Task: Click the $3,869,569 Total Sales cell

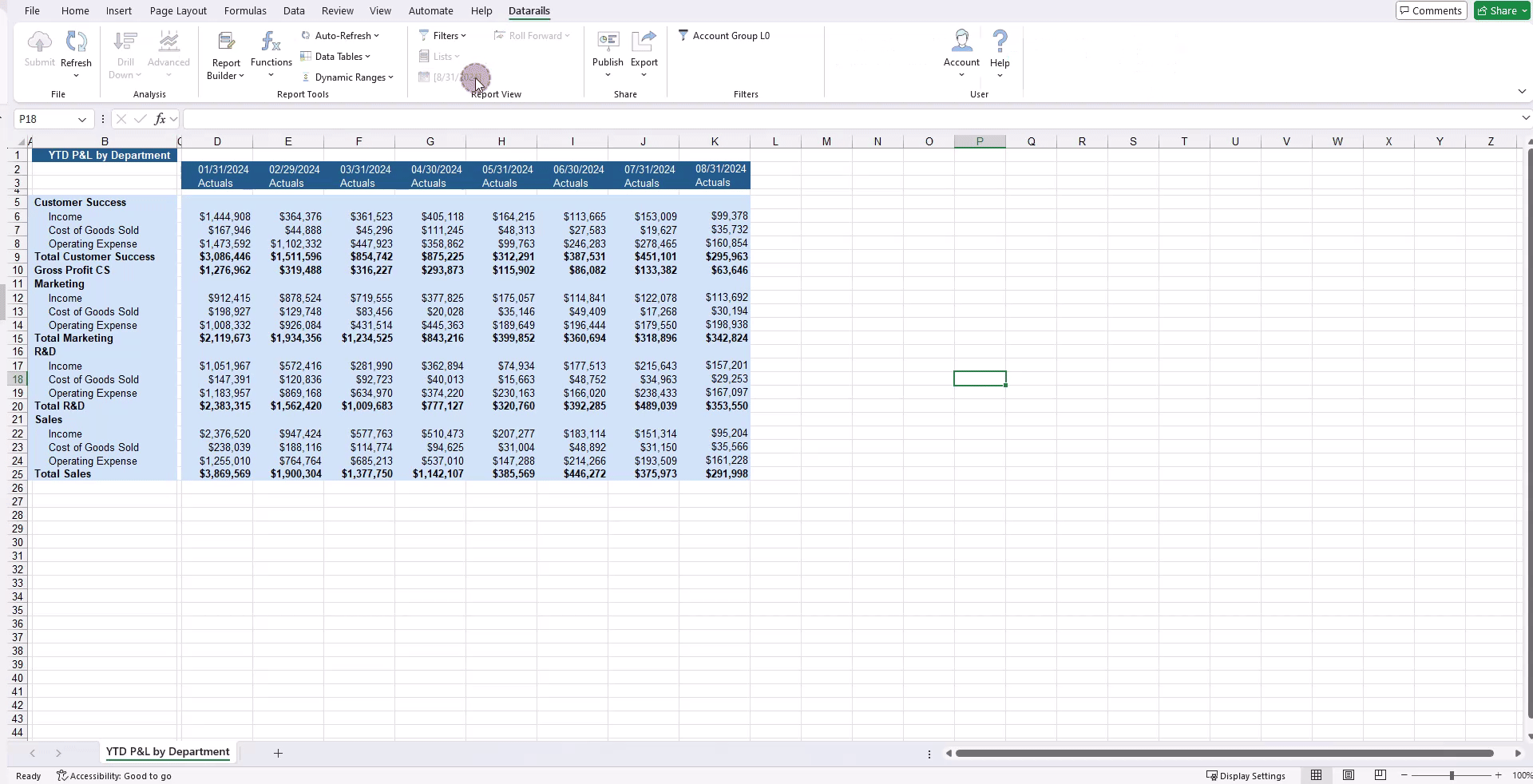Action: pos(217,474)
